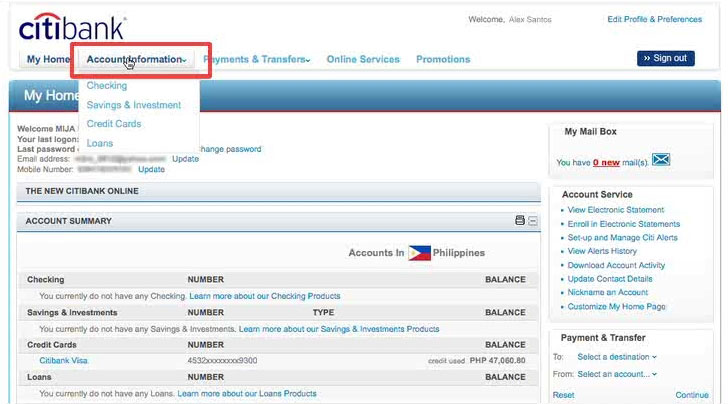The width and height of the screenshot is (728, 404).
Task: Open the Online Services tab
Action: (x=363, y=59)
